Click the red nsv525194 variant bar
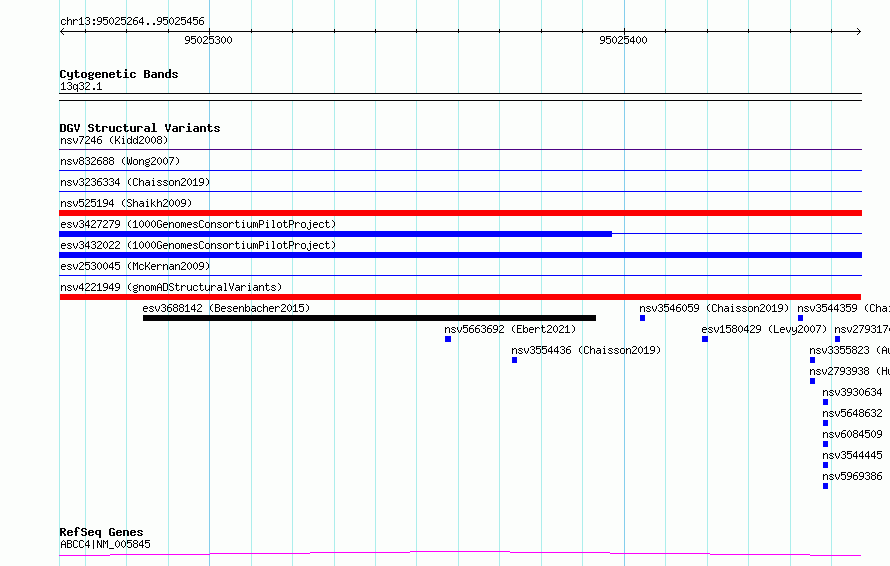Screen dimensions: 890x566 pos(460,213)
